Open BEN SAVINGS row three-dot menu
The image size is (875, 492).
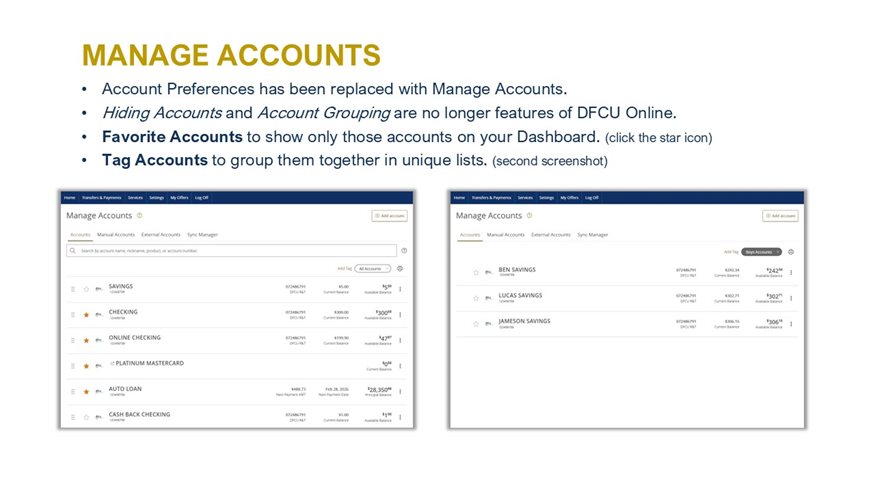point(791,273)
